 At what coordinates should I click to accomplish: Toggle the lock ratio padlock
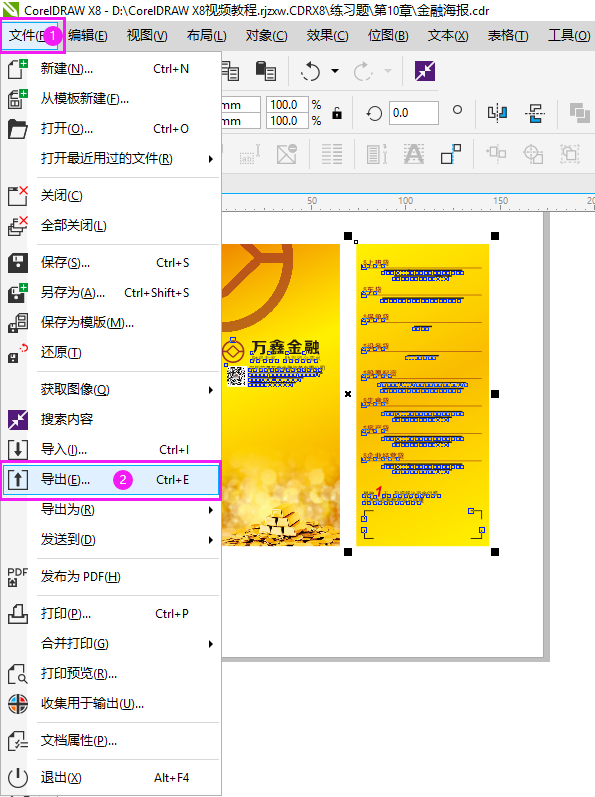[x=337, y=113]
